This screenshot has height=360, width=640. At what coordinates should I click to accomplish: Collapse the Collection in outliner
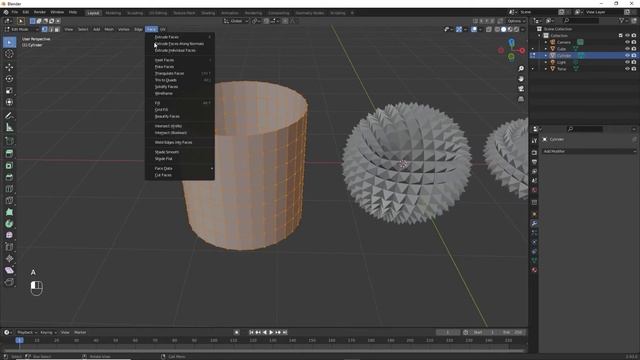[540, 36]
